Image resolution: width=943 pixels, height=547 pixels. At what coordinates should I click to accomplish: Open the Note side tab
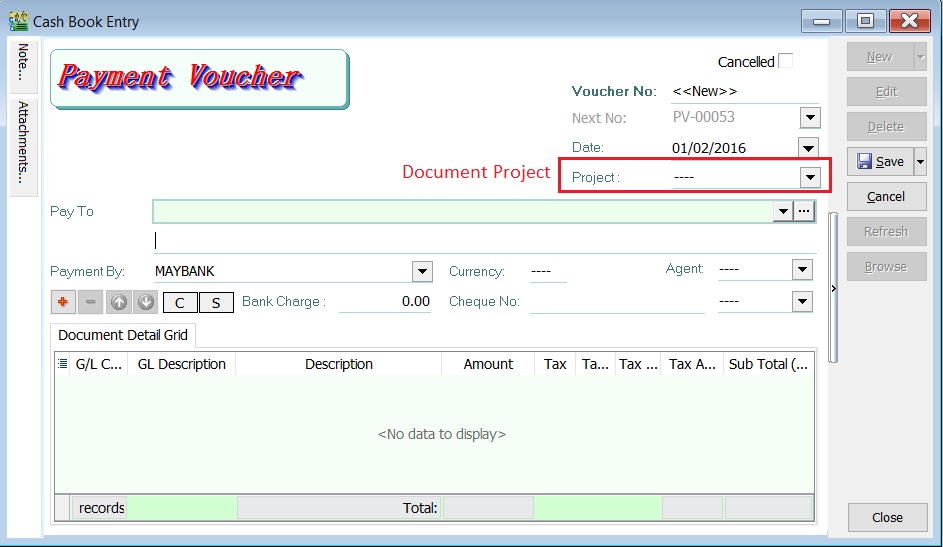pos(24,62)
